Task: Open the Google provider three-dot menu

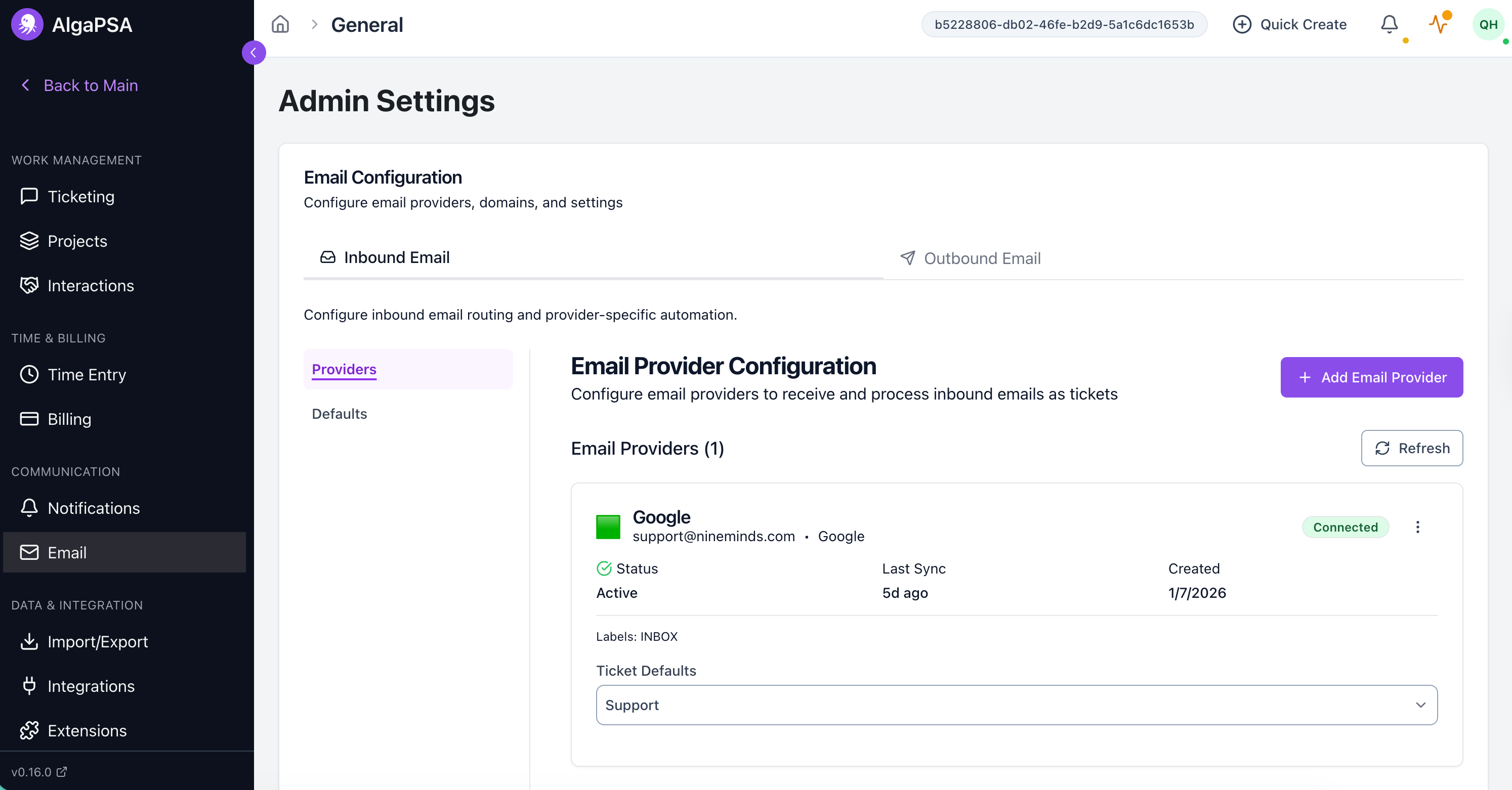Action: tap(1417, 526)
